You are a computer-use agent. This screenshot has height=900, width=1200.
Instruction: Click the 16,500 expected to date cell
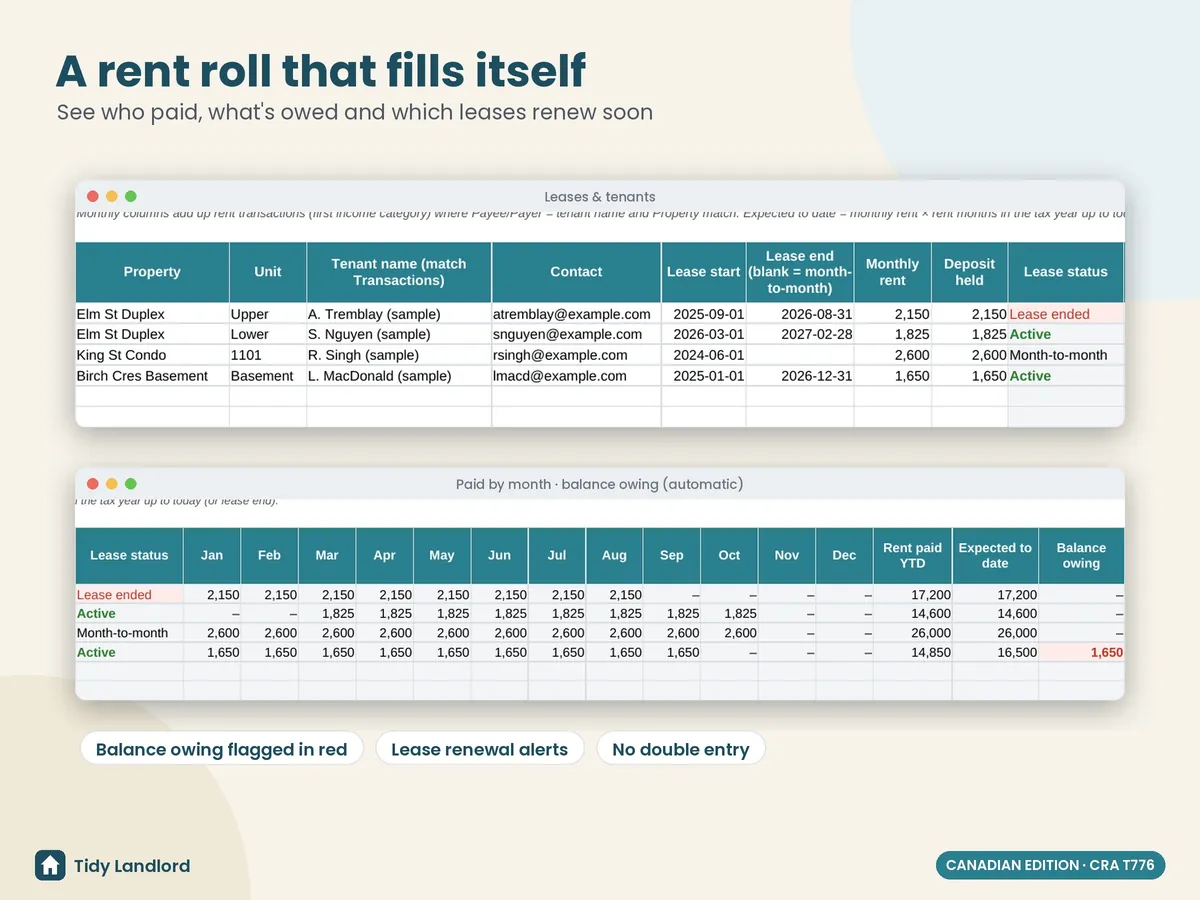[x=995, y=652]
